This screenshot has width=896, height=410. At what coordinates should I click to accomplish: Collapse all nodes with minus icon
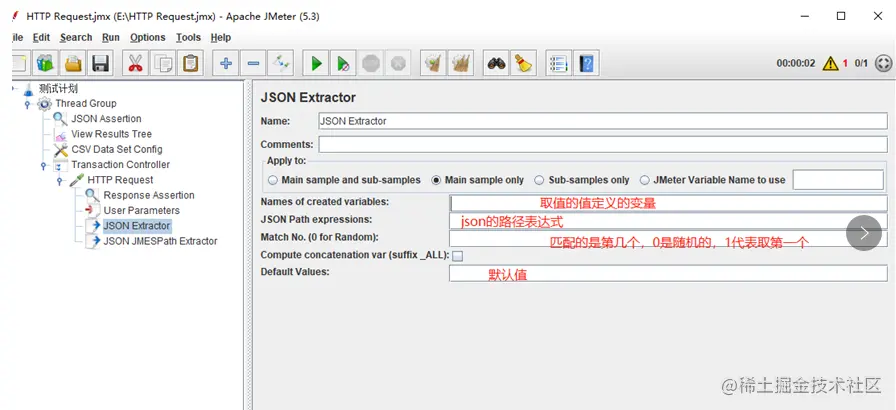pos(253,63)
